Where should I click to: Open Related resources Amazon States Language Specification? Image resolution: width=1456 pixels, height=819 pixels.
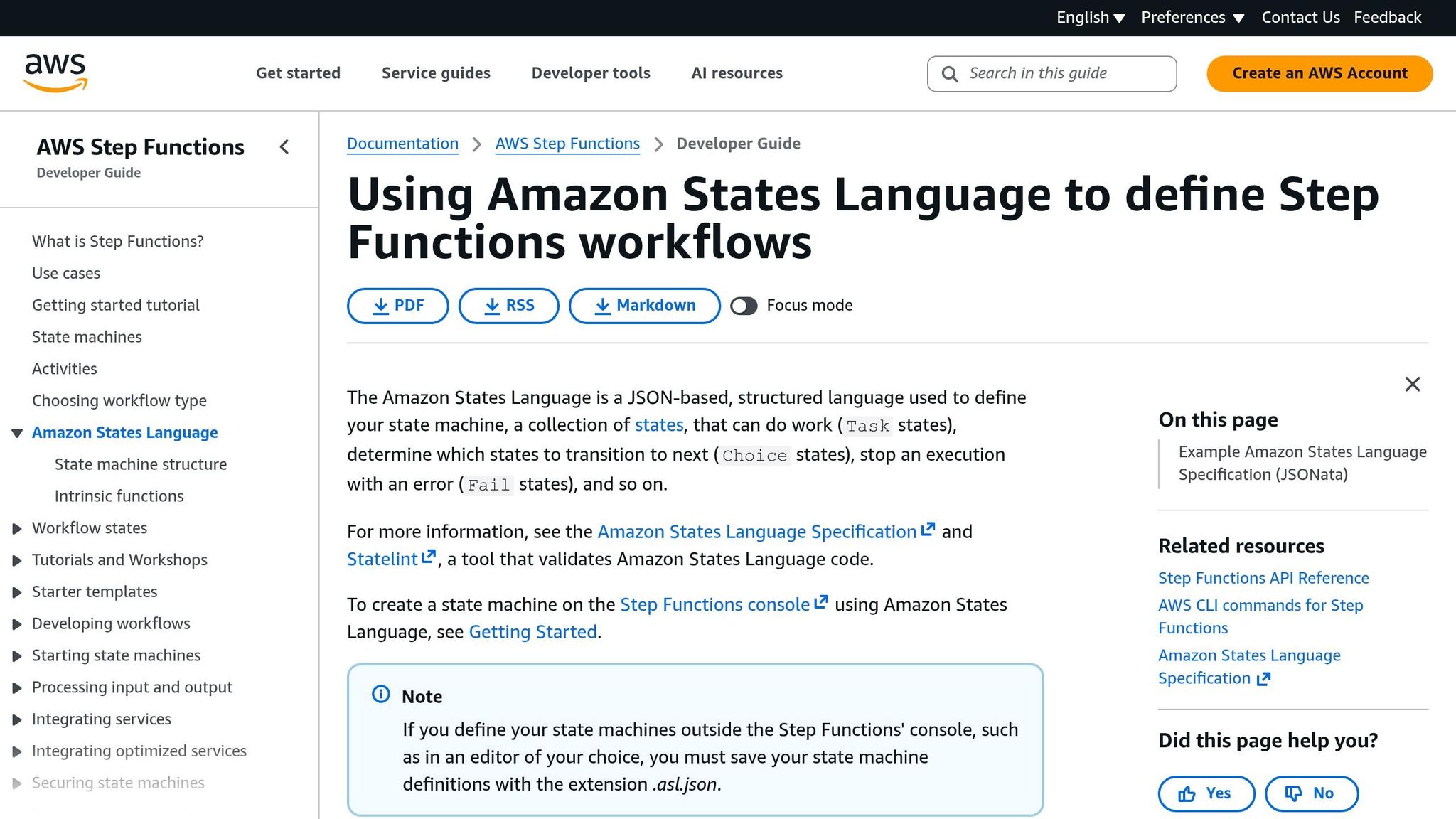[1249, 667]
